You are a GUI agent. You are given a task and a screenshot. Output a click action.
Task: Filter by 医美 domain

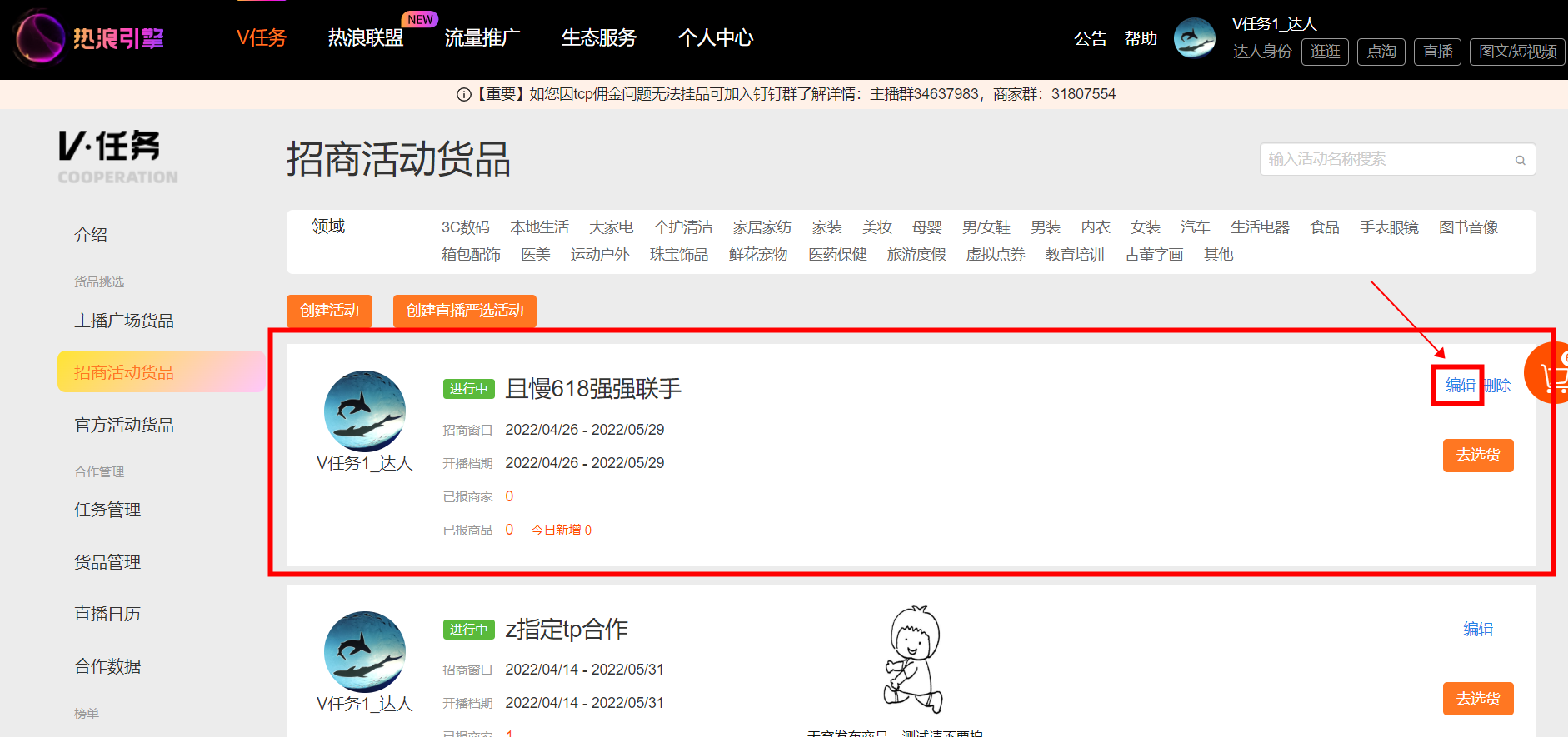pyautogui.click(x=536, y=255)
